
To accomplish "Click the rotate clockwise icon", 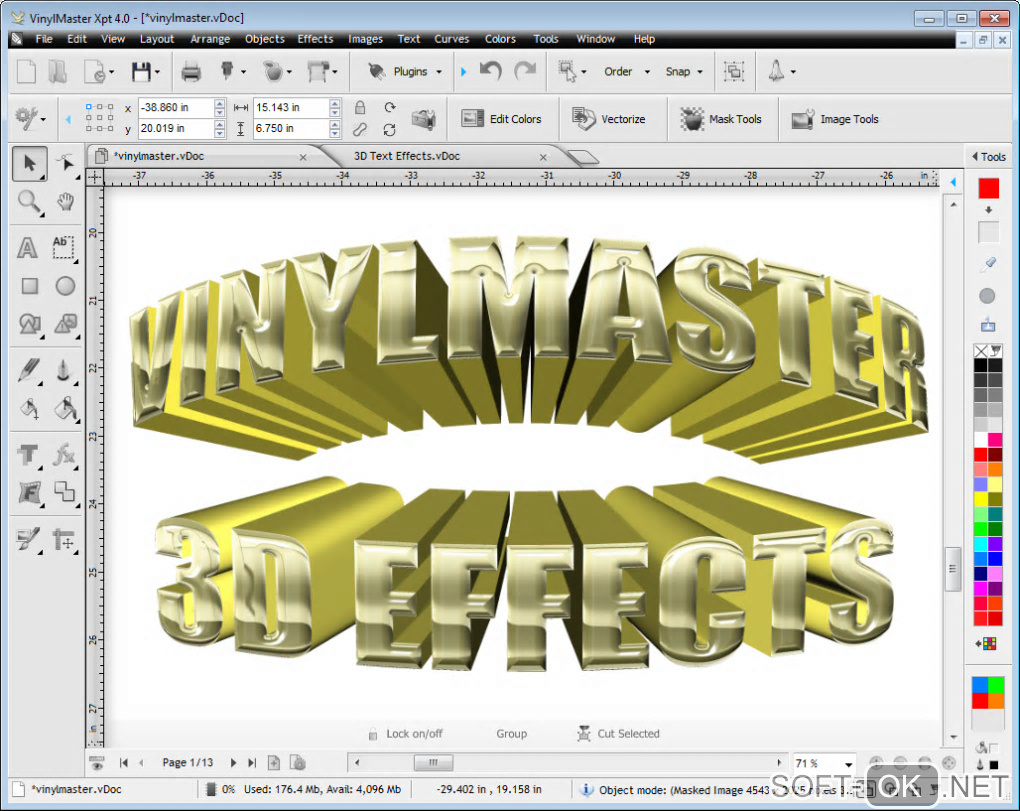I will [390, 107].
